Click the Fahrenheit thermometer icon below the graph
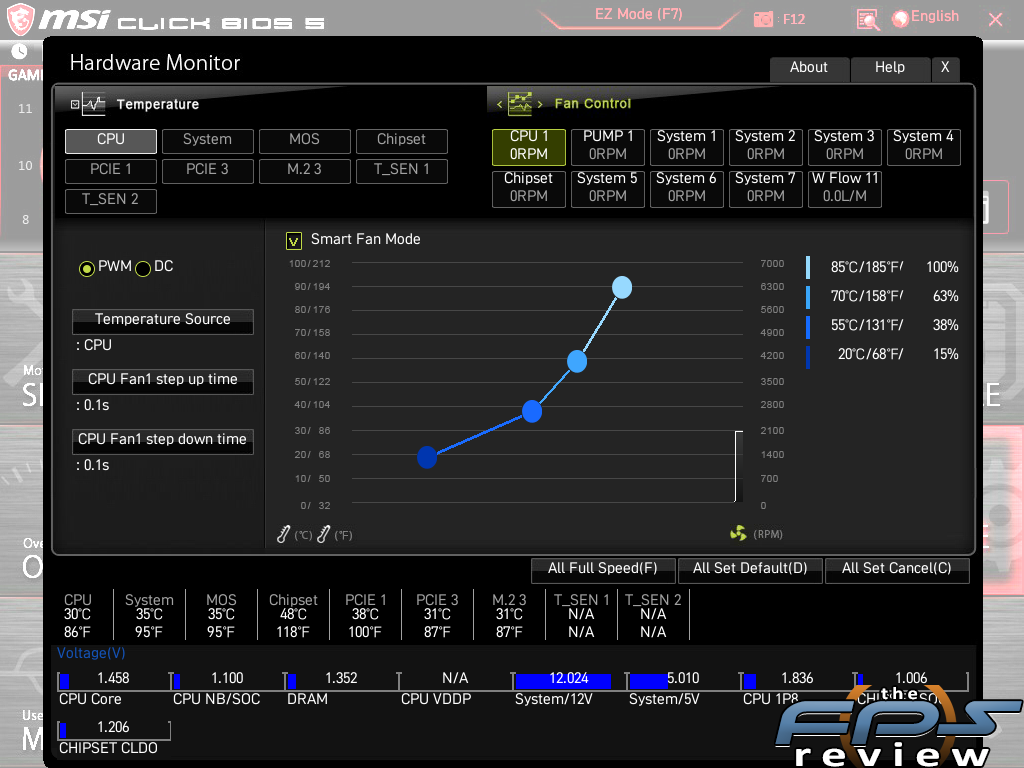Viewport: 1024px width, 768px height. coord(323,535)
